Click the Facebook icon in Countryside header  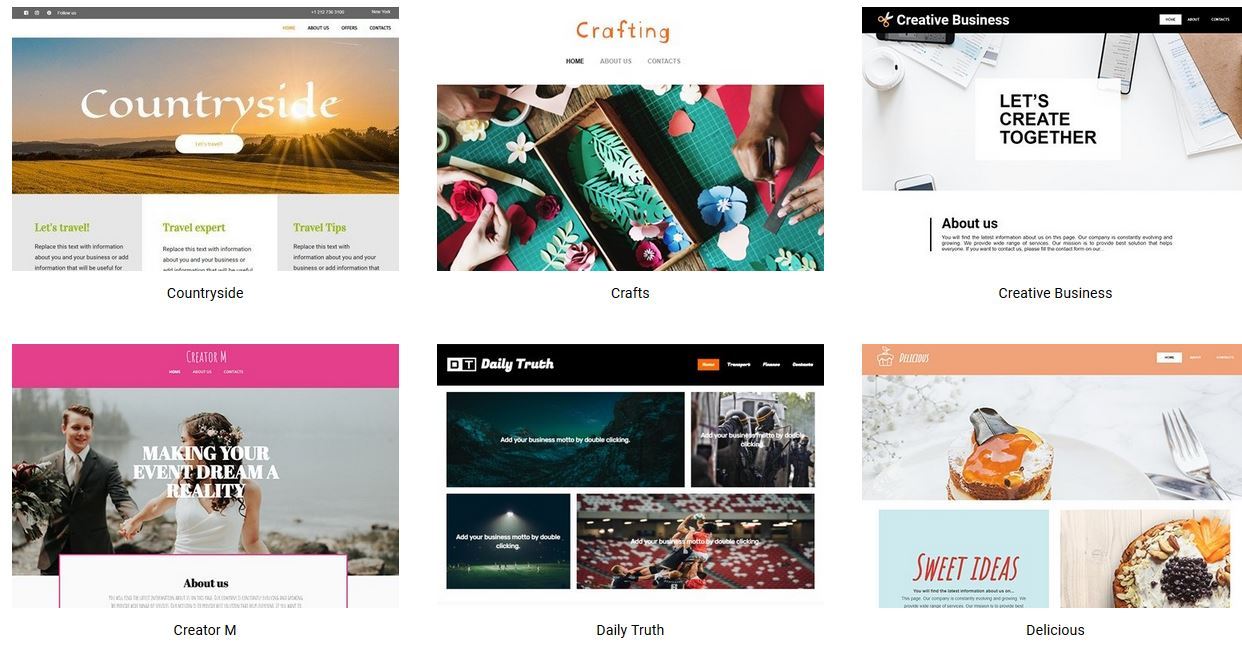[x=26, y=13]
